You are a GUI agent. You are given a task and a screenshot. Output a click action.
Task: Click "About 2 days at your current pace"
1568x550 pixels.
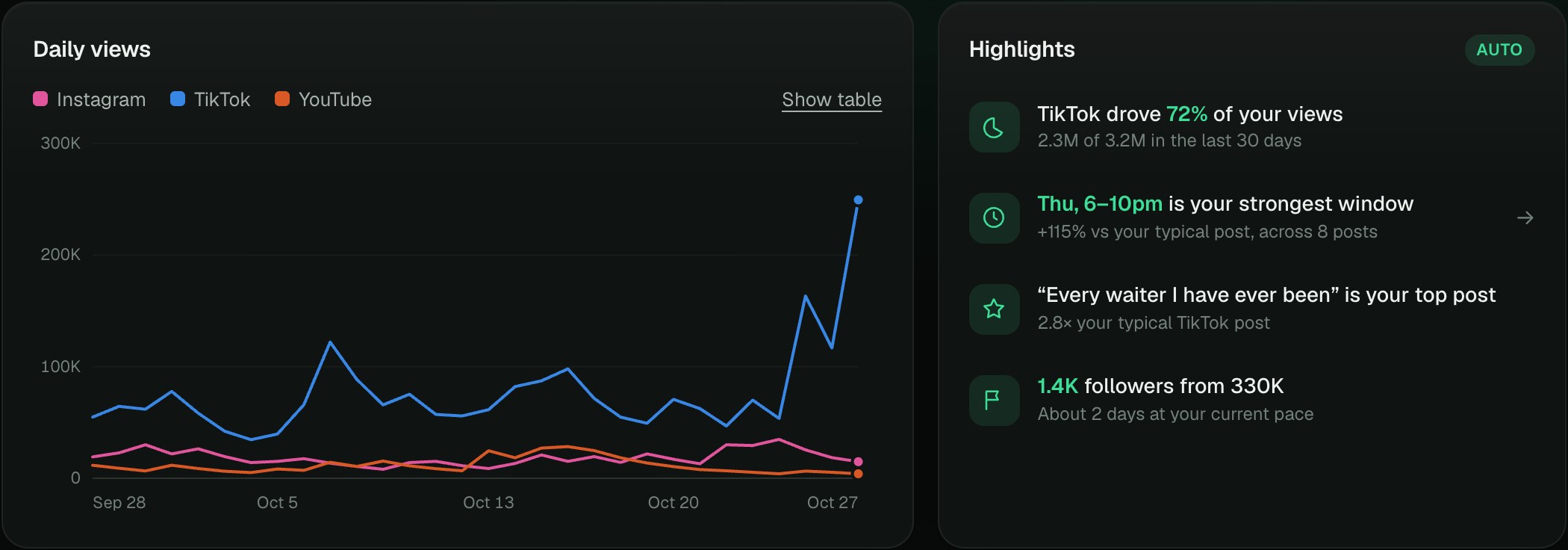(1175, 414)
